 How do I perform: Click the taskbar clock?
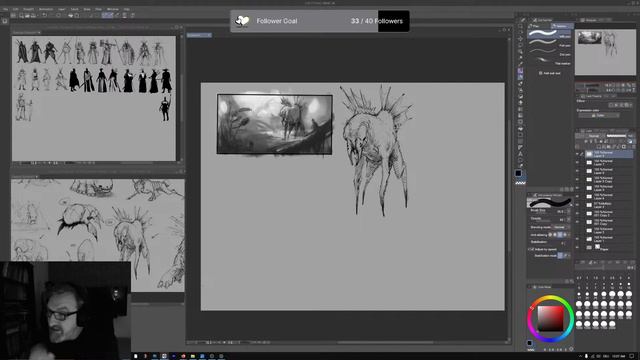click(618, 356)
